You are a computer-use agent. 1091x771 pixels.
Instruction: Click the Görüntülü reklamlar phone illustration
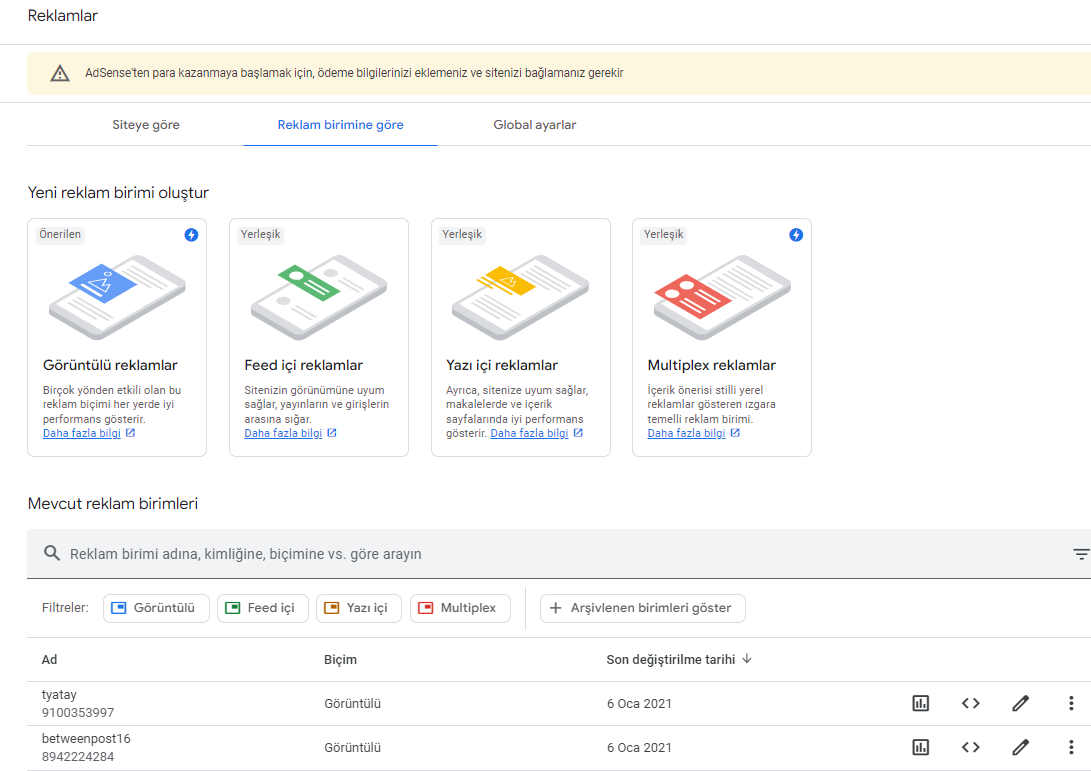click(117, 297)
